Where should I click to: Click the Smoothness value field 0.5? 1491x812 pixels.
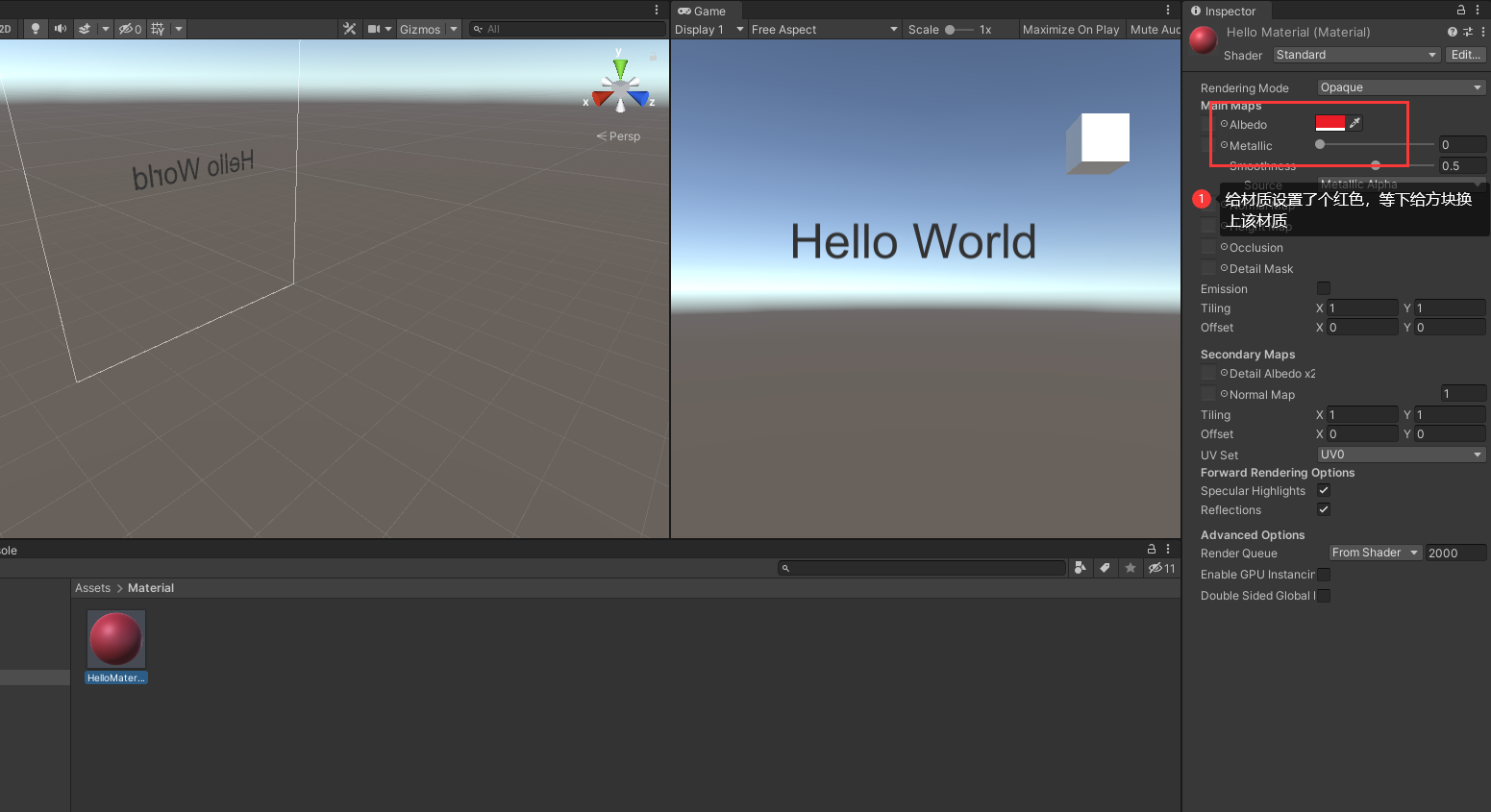tap(1461, 165)
